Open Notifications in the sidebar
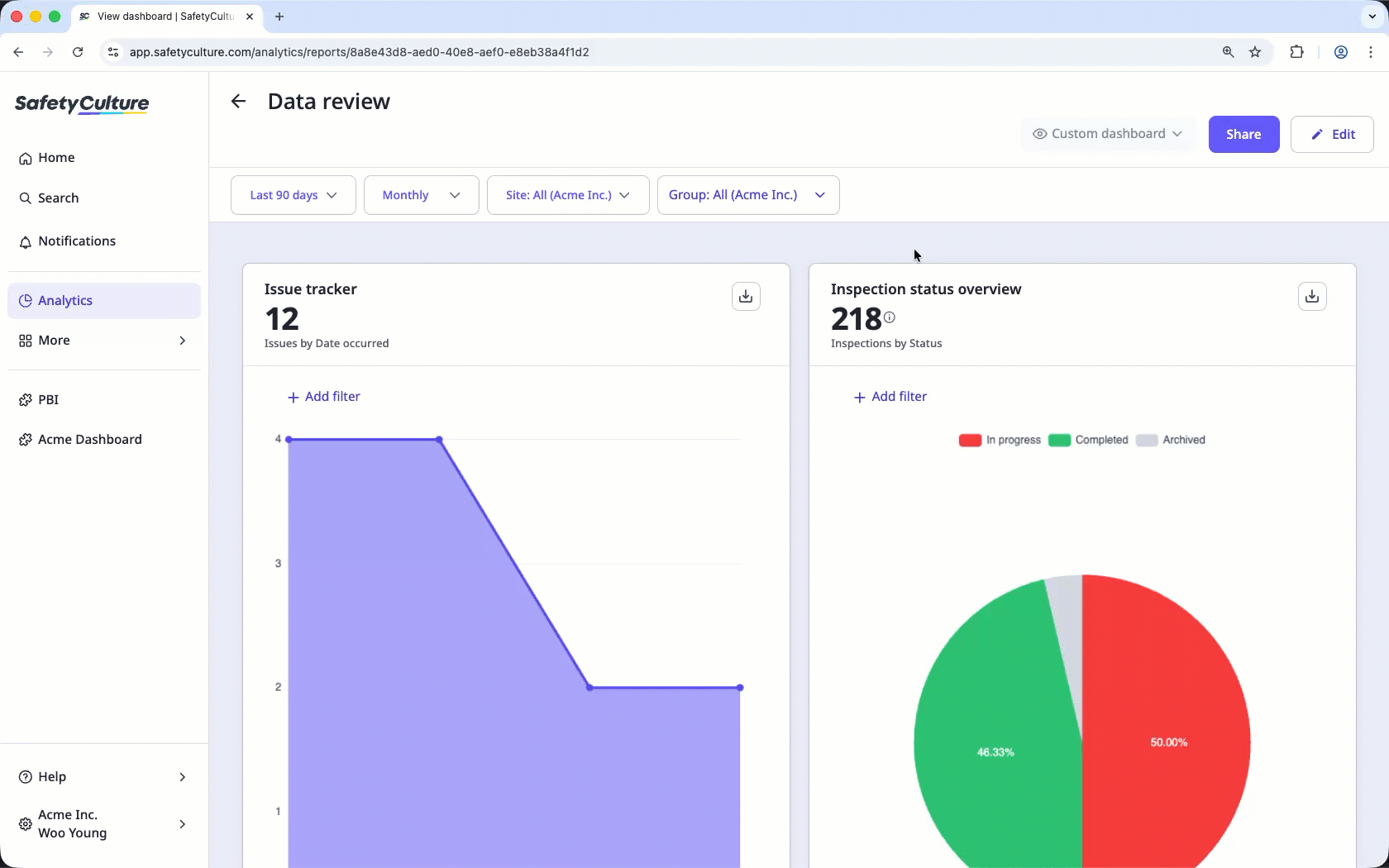 pos(104,241)
